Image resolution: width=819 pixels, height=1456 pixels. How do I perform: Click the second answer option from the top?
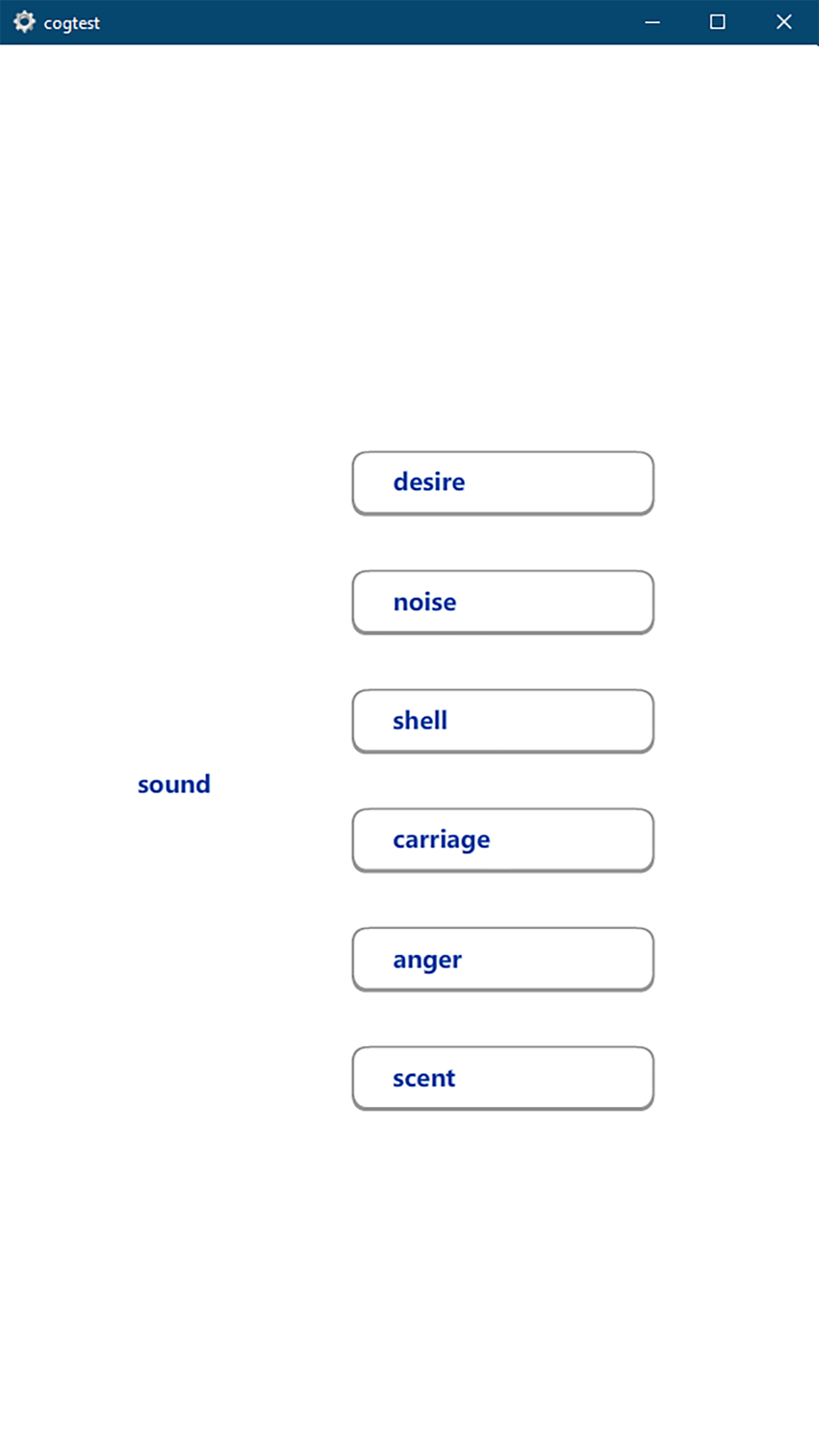[502, 601]
